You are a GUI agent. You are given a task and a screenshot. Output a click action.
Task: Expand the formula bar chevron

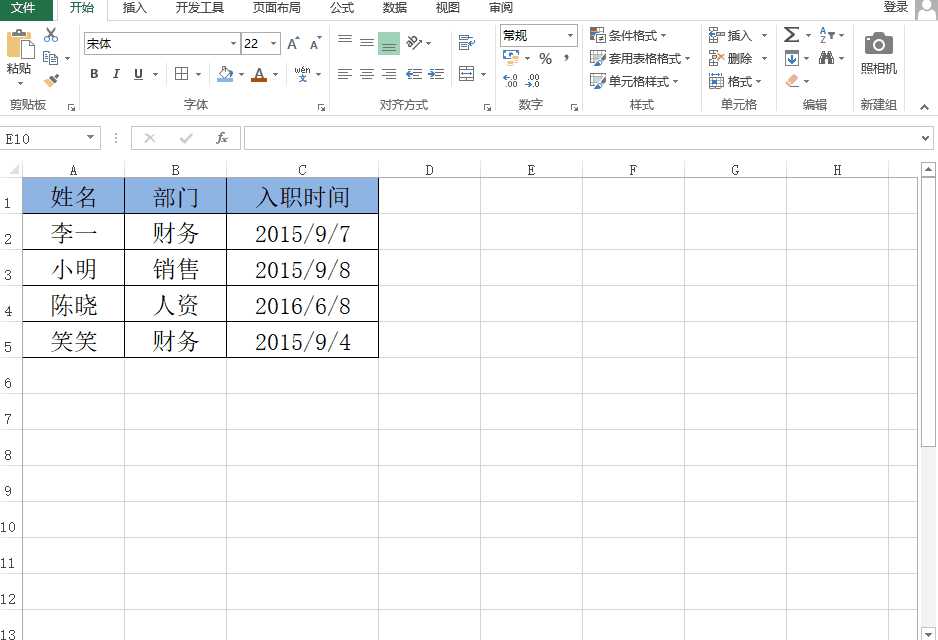pyautogui.click(x=925, y=138)
